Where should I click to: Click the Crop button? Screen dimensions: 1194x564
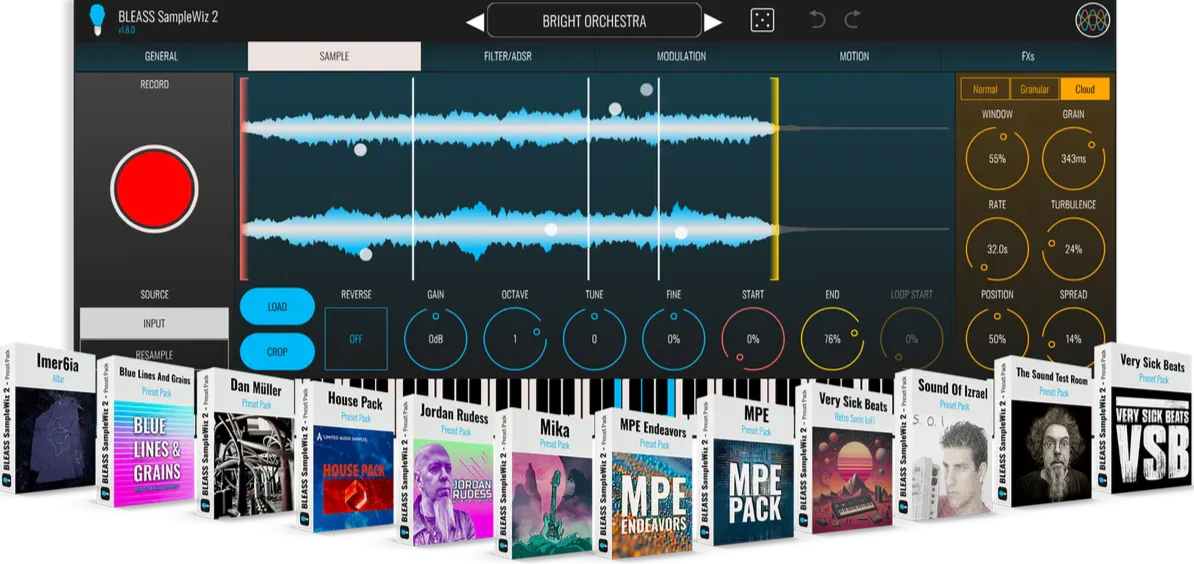[x=277, y=351]
